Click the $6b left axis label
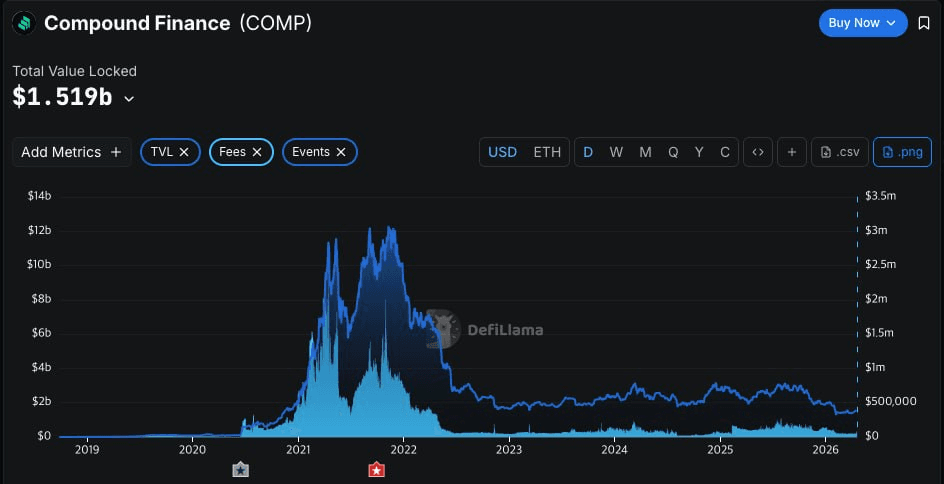Viewport: 944px width, 484px height. coord(42,333)
